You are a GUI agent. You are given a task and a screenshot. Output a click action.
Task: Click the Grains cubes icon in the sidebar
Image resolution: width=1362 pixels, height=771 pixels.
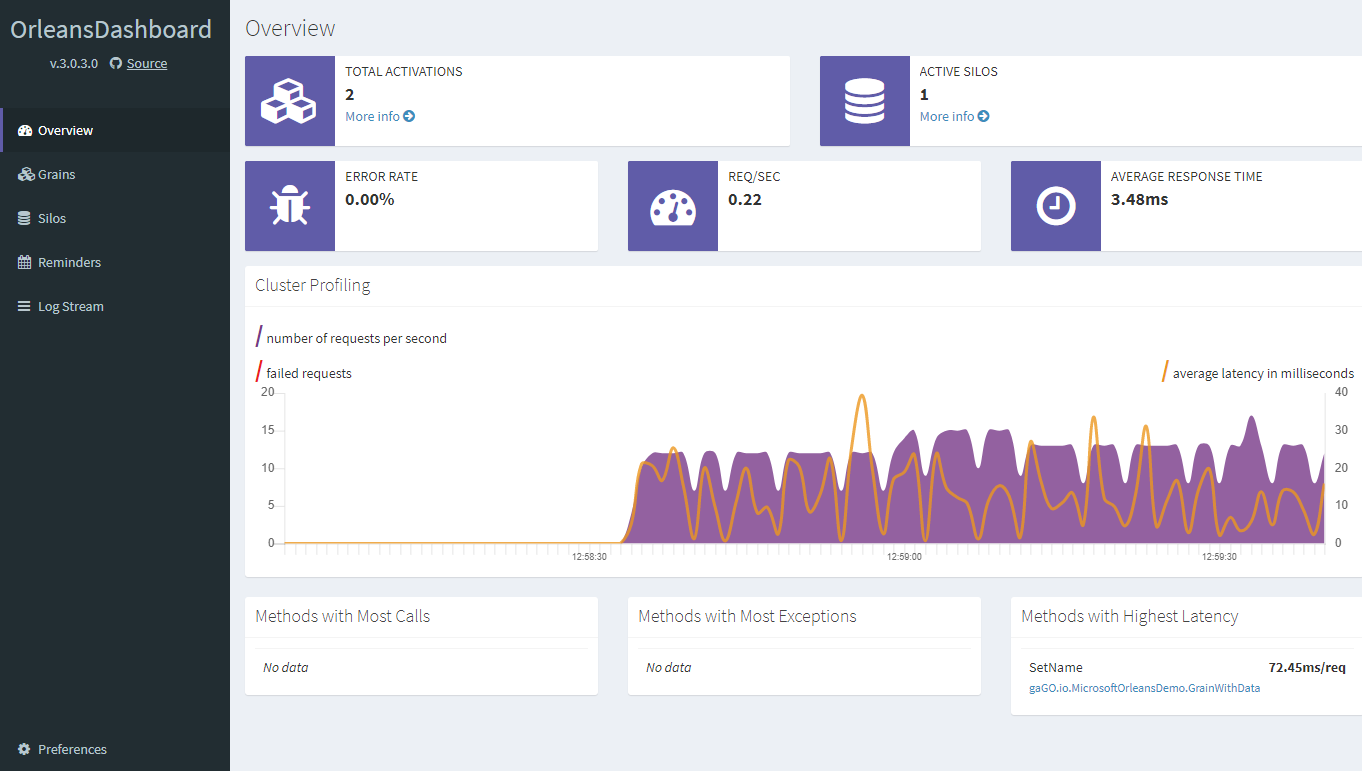pos(26,175)
